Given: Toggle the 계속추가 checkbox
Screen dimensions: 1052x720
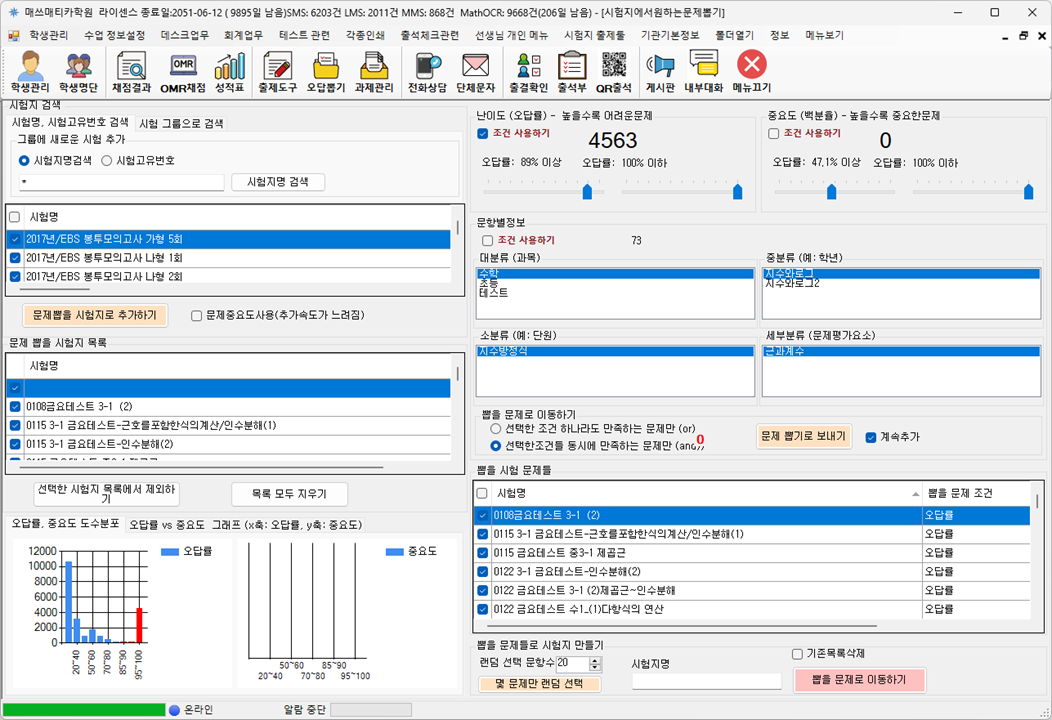Looking at the screenshot, I should tap(871, 437).
